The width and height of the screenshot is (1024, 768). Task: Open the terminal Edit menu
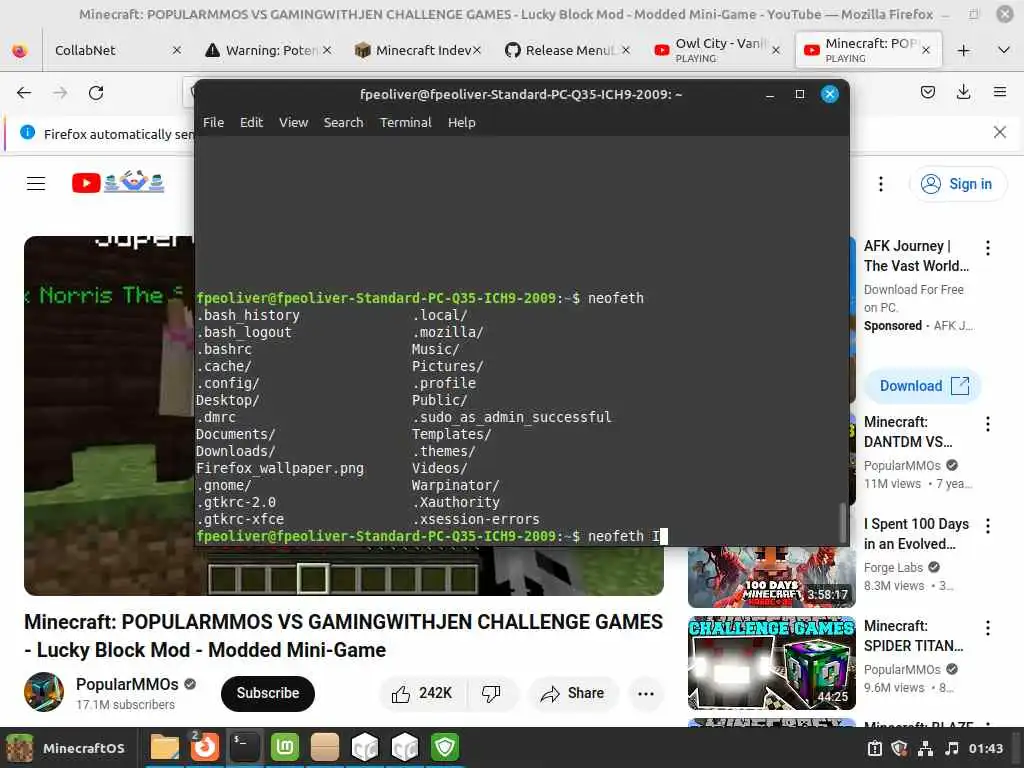pos(251,123)
